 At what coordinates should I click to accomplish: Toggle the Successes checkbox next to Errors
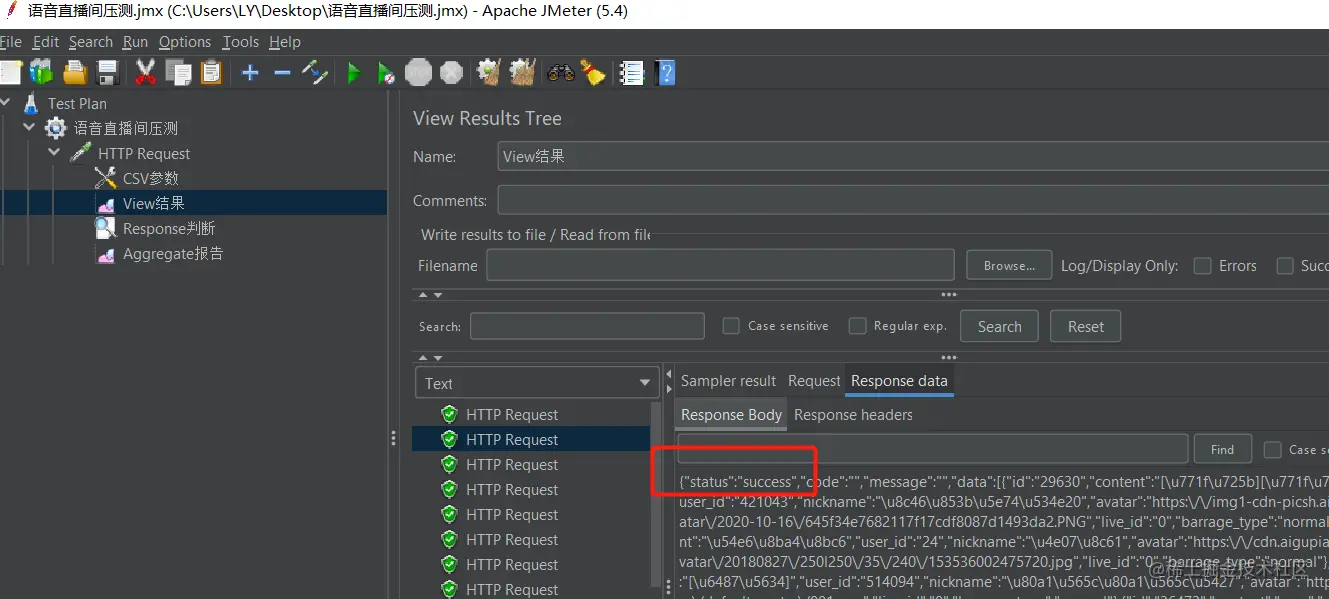tap(1285, 266)
